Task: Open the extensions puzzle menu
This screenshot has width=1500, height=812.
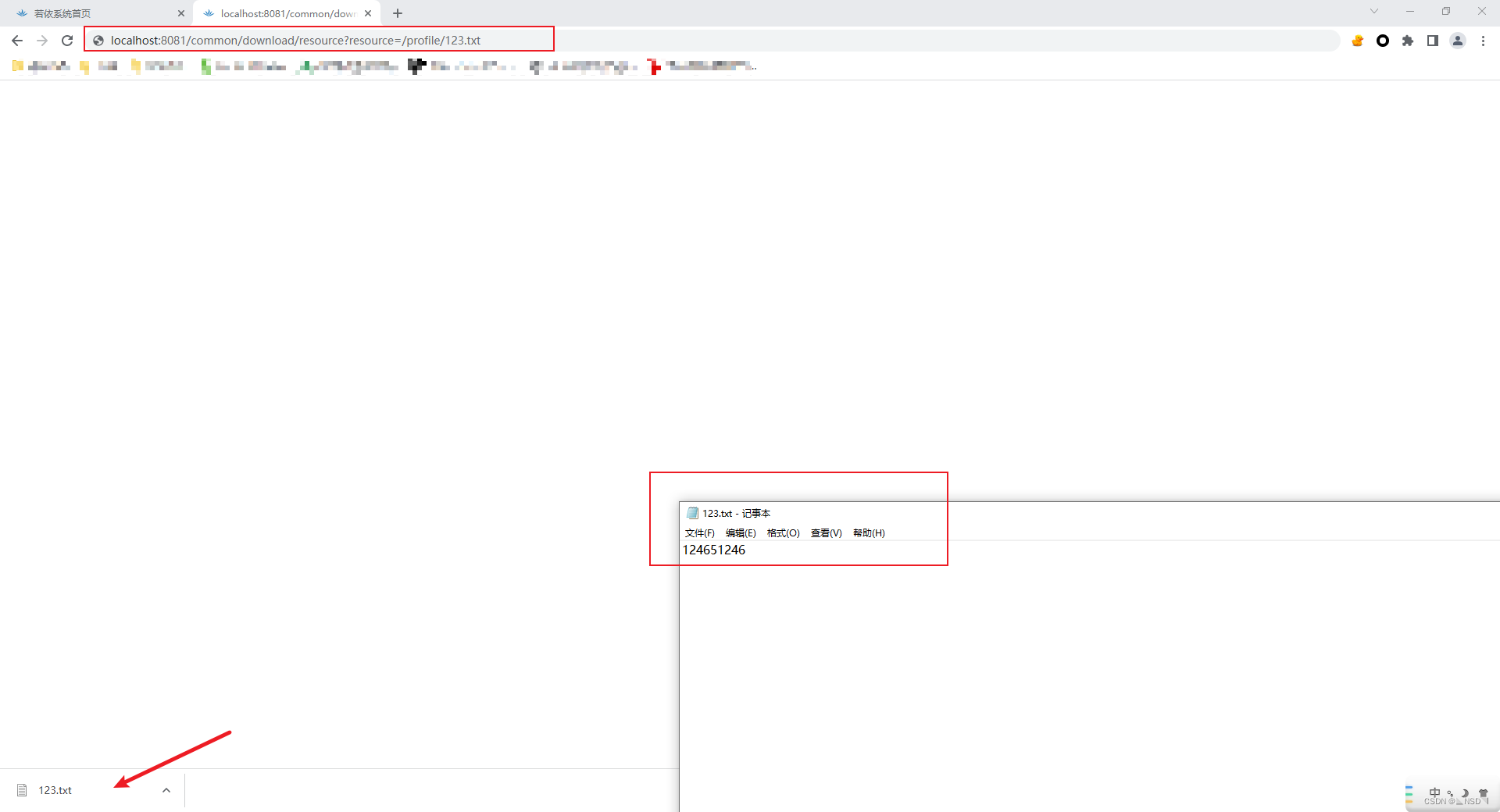Action: point(1408,41)
